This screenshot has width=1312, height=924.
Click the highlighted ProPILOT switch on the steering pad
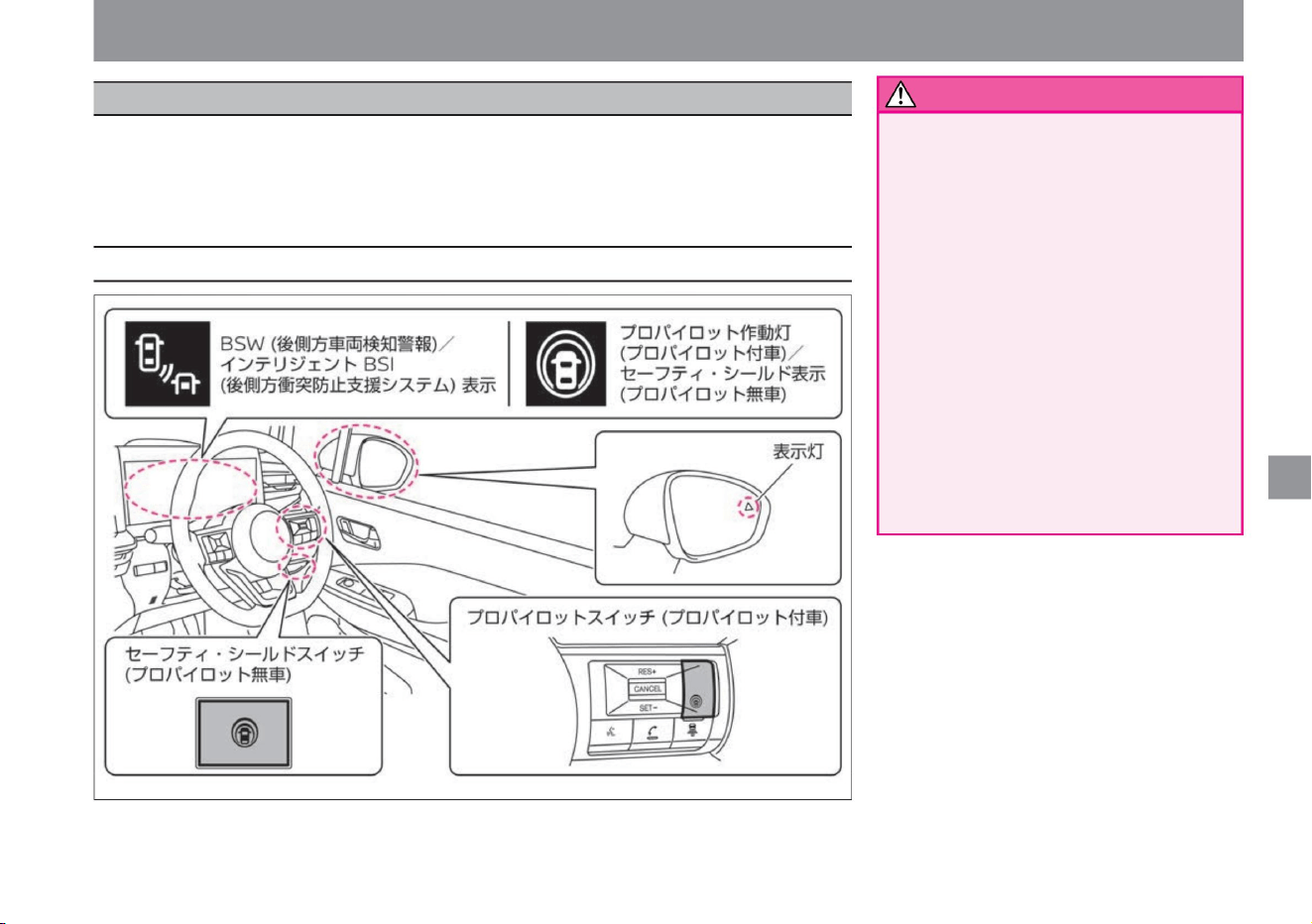point(698,689)
